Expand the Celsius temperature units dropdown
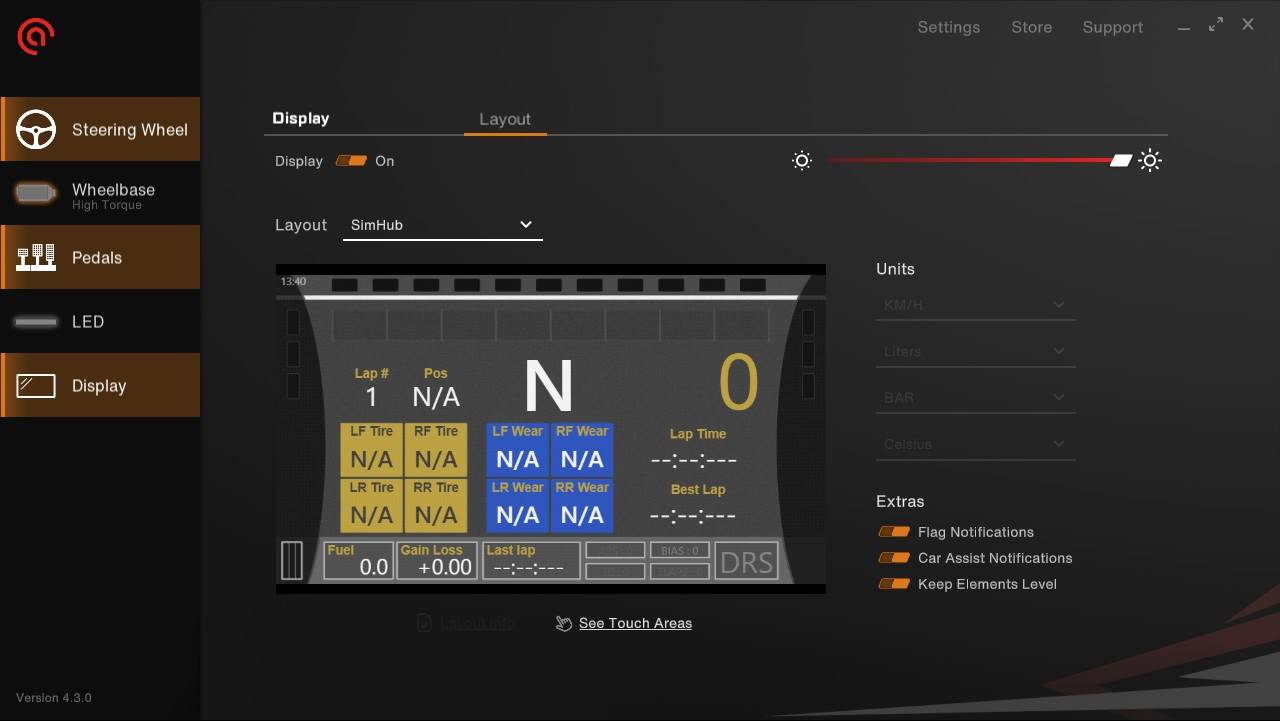The height and width of the screenshot is (721, 1280). pos(975,444)
